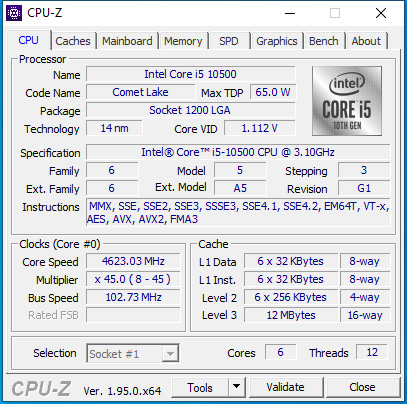Click the Validate button
This screenshot has width=407, height=404.
pyautogui.click(x=286, y=387)
